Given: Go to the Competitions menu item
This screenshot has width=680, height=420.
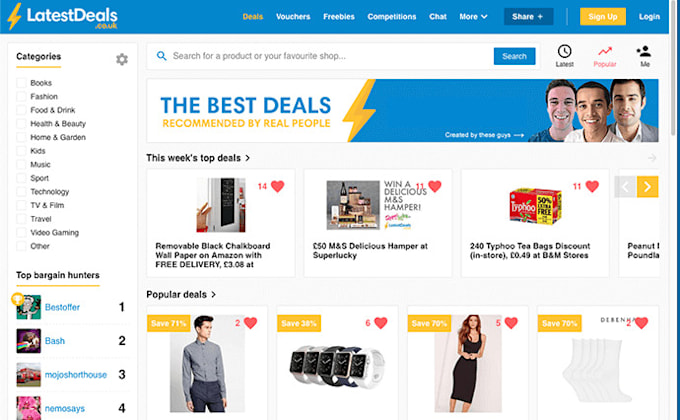Looking at the screenshot, I should pos(392,16).
